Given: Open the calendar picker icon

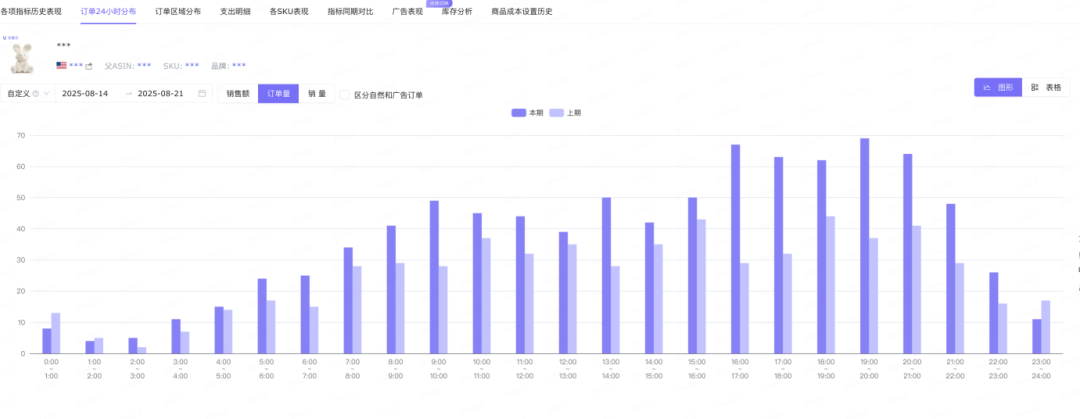Looking at the screenshot, I should click(202, 94).
